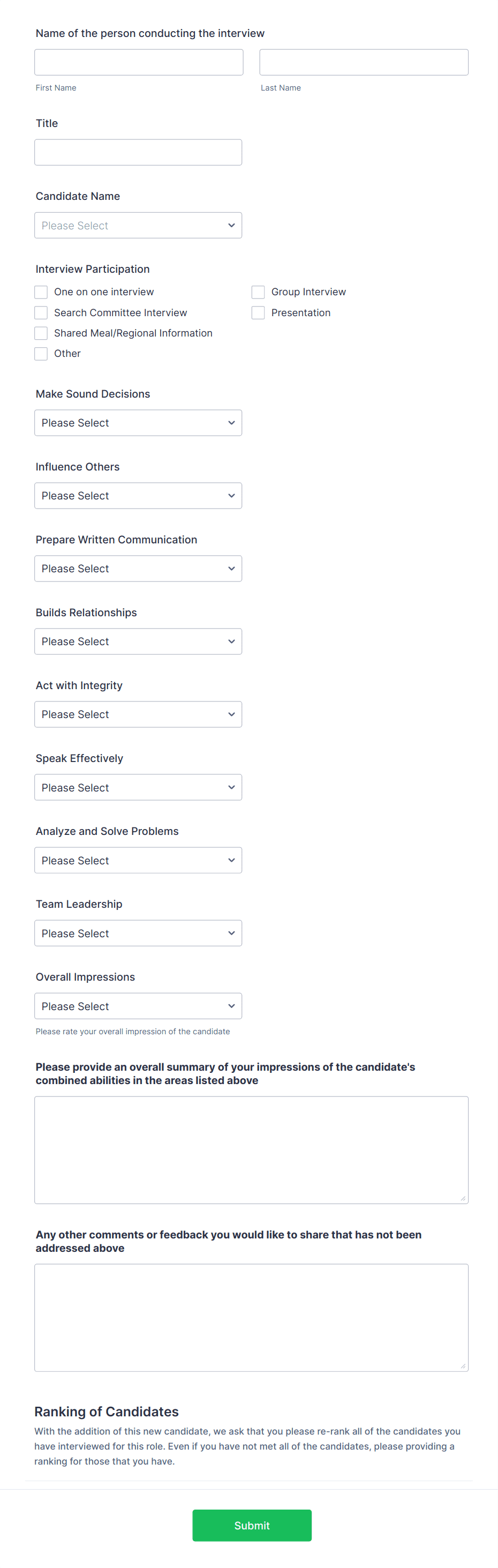
Task: Open the Builds Relationships dropdown
Action: coord(138,641)
